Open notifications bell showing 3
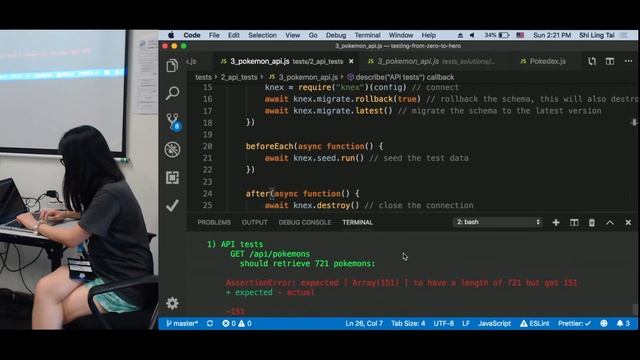Viewport: 640px width, 360px height. (x=623, y=323)
